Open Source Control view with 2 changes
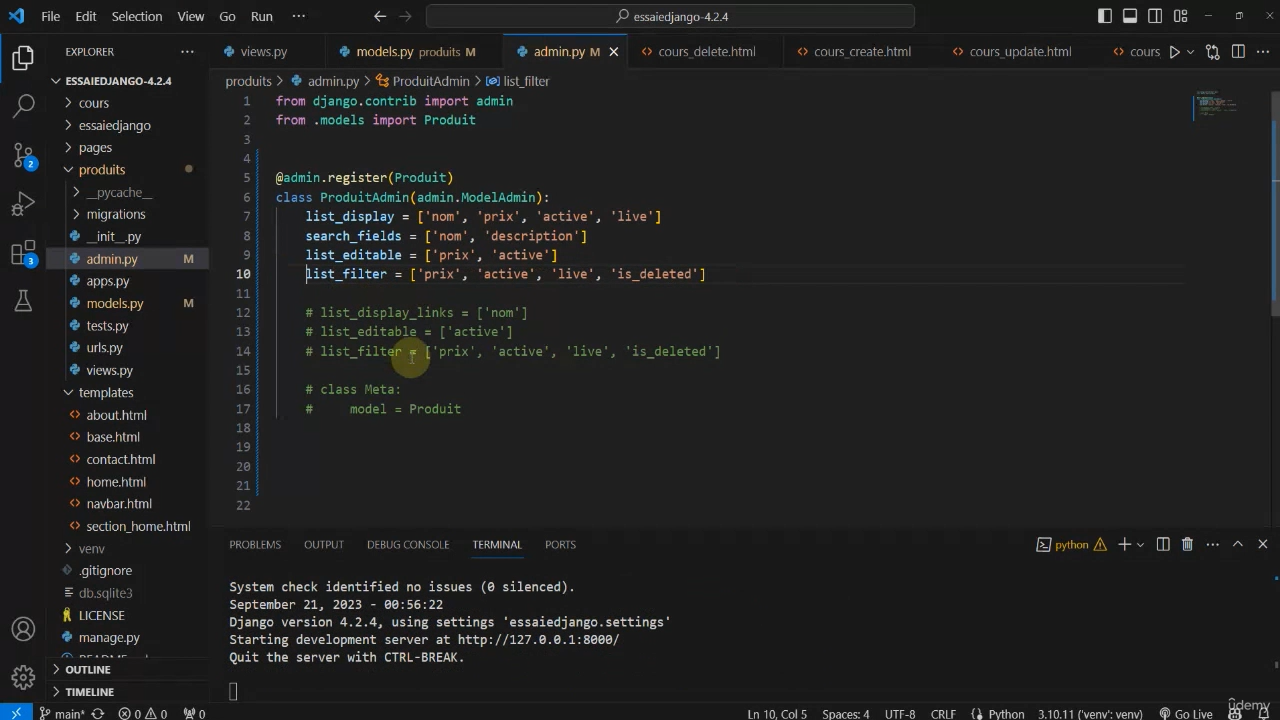Viewport: 1280px width, 720px height. (x=24, y=155)
